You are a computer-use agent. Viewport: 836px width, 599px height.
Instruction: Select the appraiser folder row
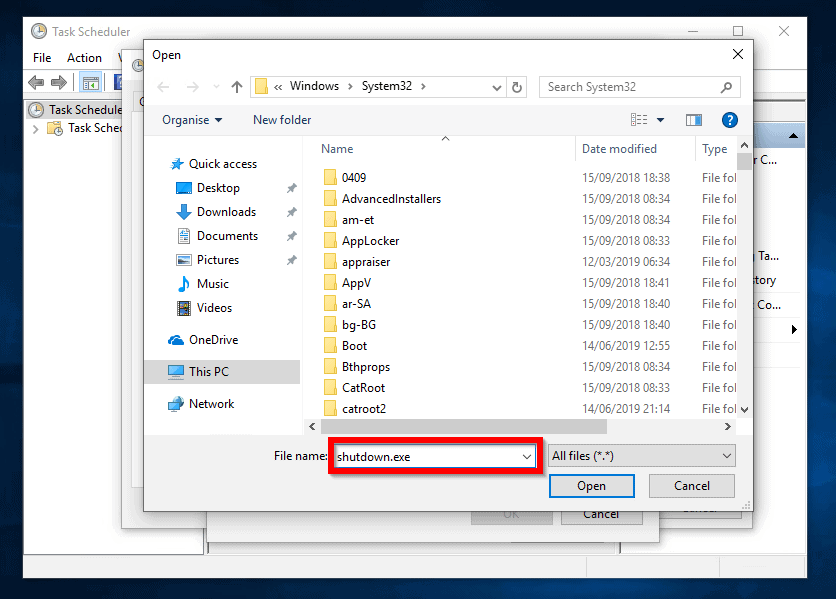tap(528, 262)
